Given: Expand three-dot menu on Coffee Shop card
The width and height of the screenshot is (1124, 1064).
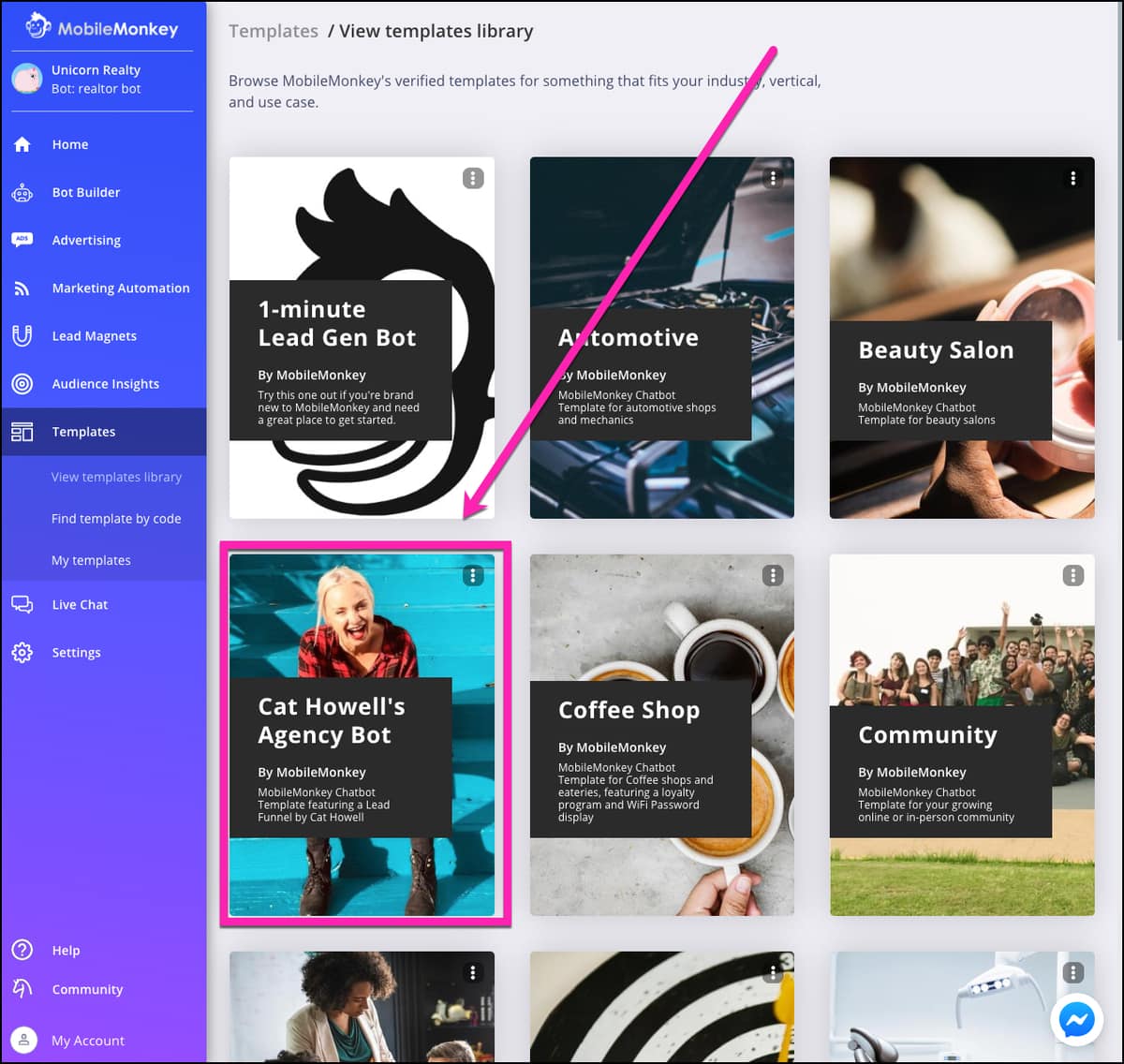Looking at the screenshot, I should tap(773, 575).
